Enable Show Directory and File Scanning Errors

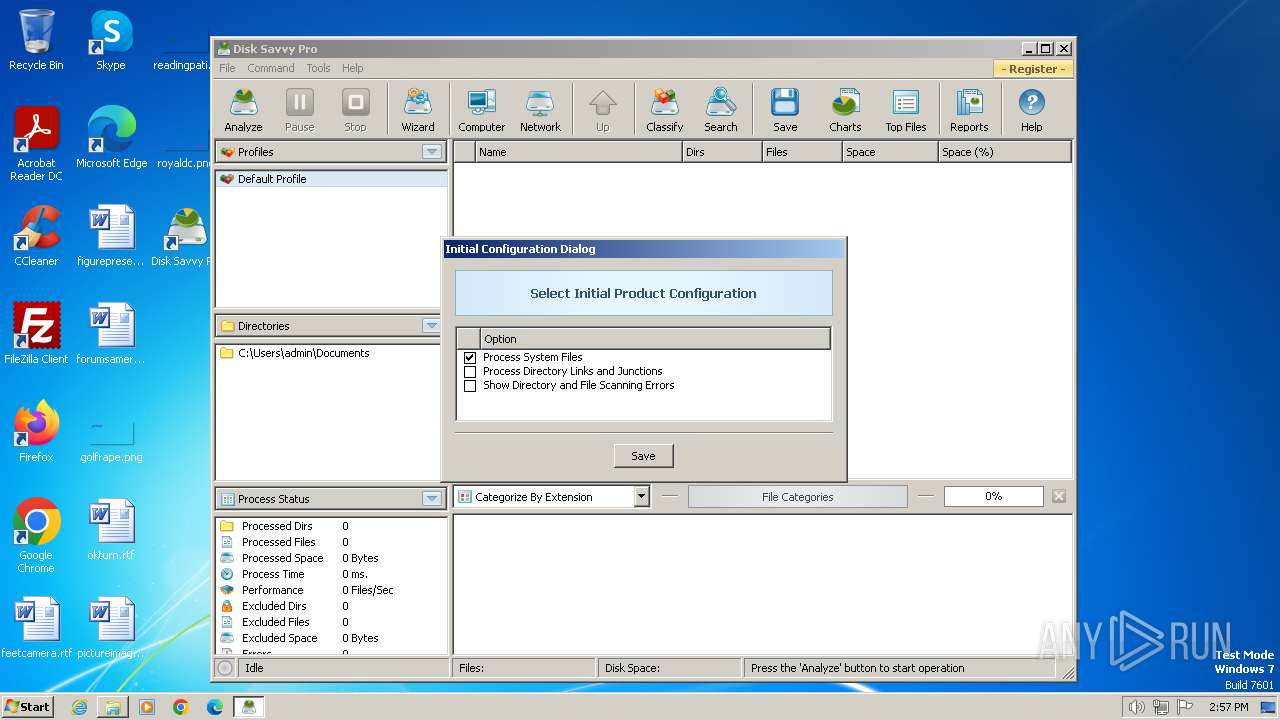coord(470,385)
